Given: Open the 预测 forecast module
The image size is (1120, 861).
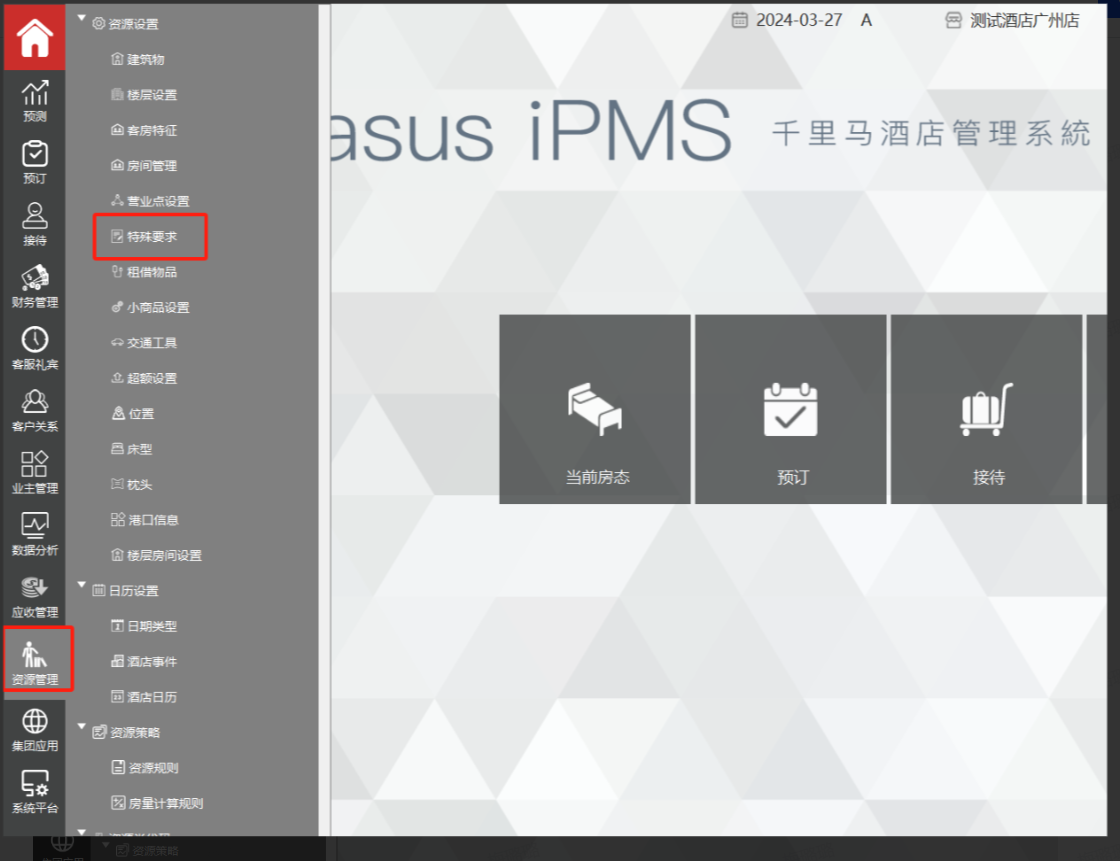Looking at the screenshot, I should pyautogui.click(x=35, y=101).
